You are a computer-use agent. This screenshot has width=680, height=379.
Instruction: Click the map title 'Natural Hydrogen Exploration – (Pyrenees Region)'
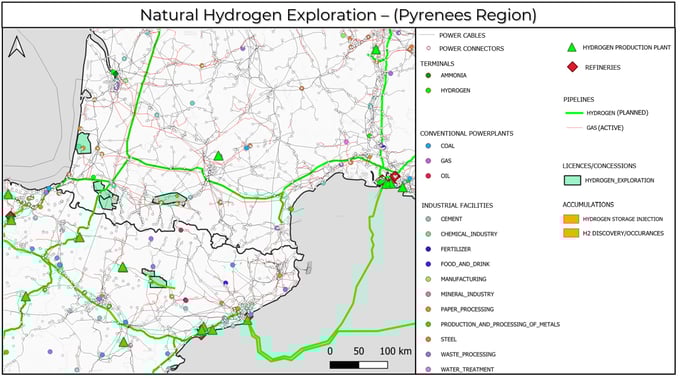(x=338, y=15)
